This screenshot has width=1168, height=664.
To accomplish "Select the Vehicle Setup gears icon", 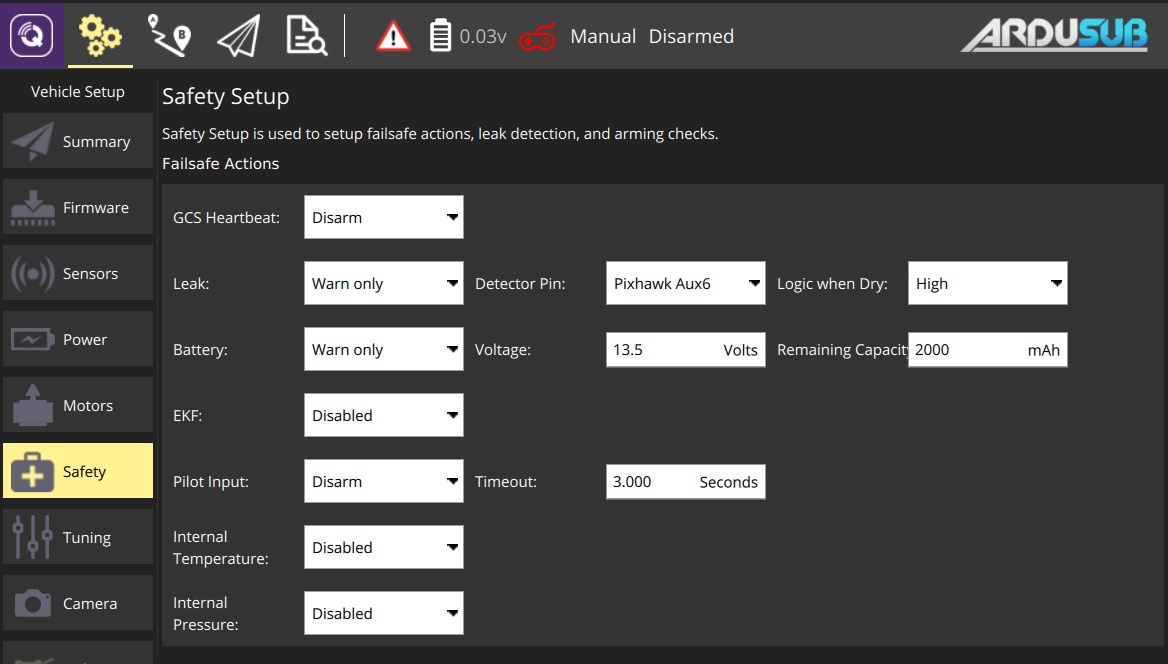I will [100, 36].
